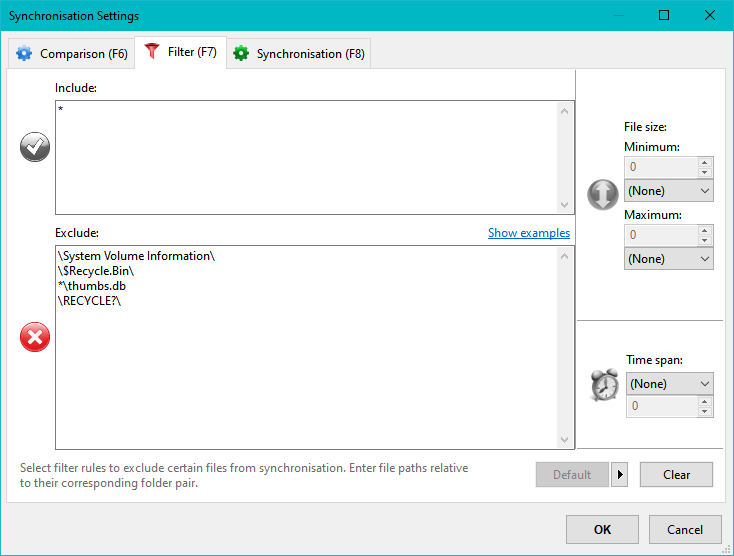Image resolution: width=734 pixels, height=556 pixels.
Task: Click the asterisk entry in Include box
Action: [x=60, y=109]
